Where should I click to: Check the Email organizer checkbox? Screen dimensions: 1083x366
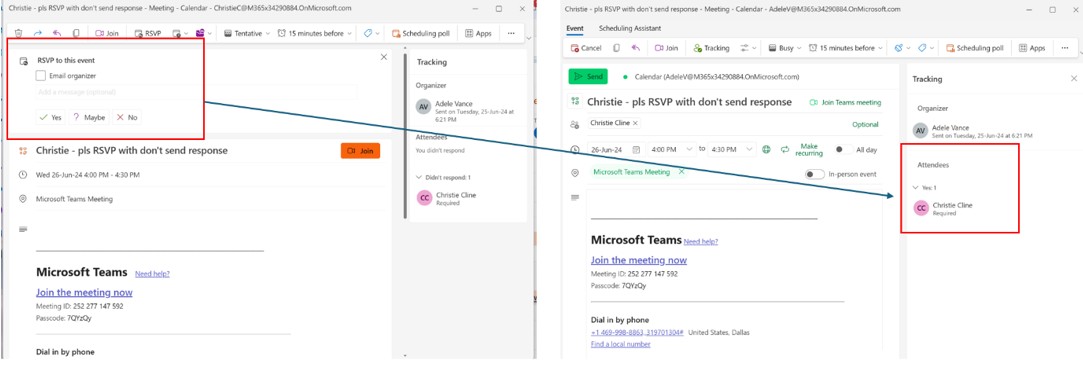[x=41, y=75]
